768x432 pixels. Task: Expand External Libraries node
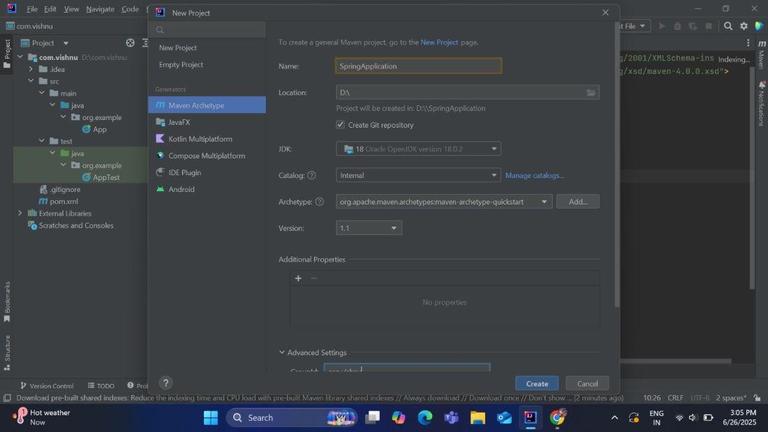(20, 214)
